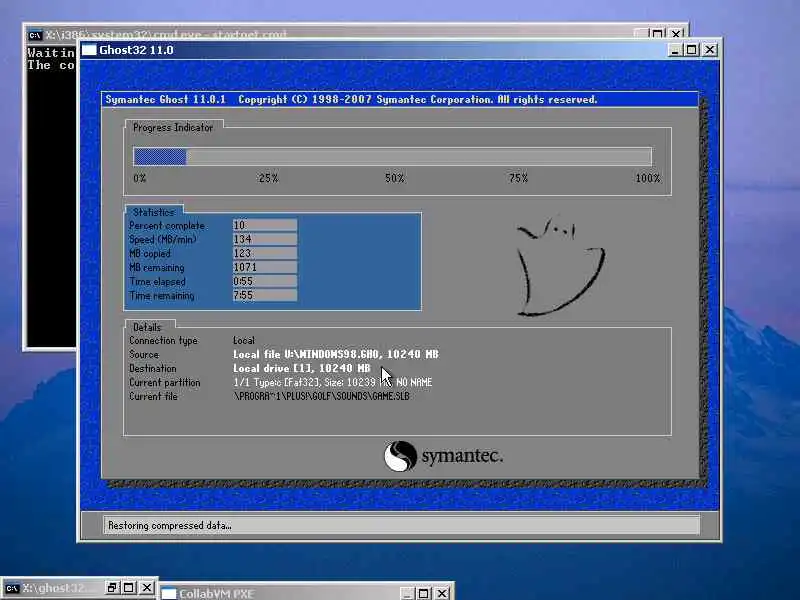Click the current partition Fat32 details text
The width and height of the screenshot is (800, 600).
[x=333, y=382]
